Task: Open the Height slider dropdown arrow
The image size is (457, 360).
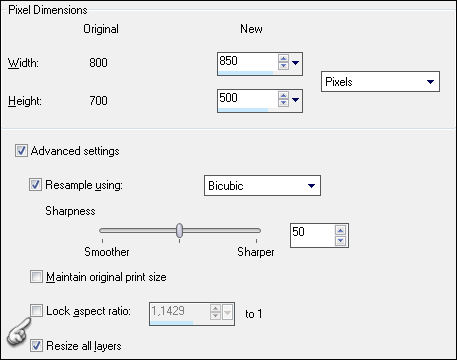Action: tap(295, 99)
